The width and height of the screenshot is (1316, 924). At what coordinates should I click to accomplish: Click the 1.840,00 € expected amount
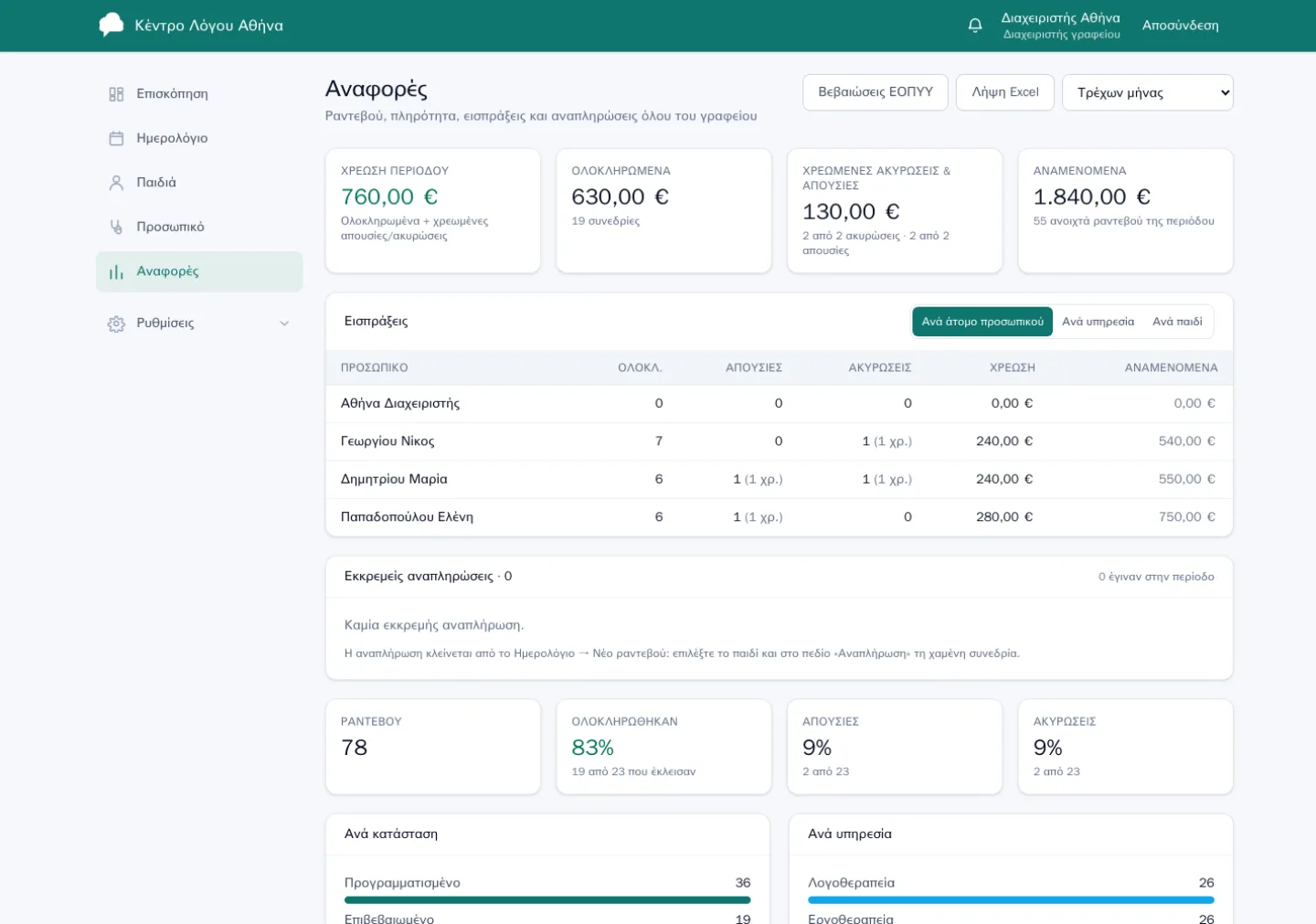point(1091,197)
